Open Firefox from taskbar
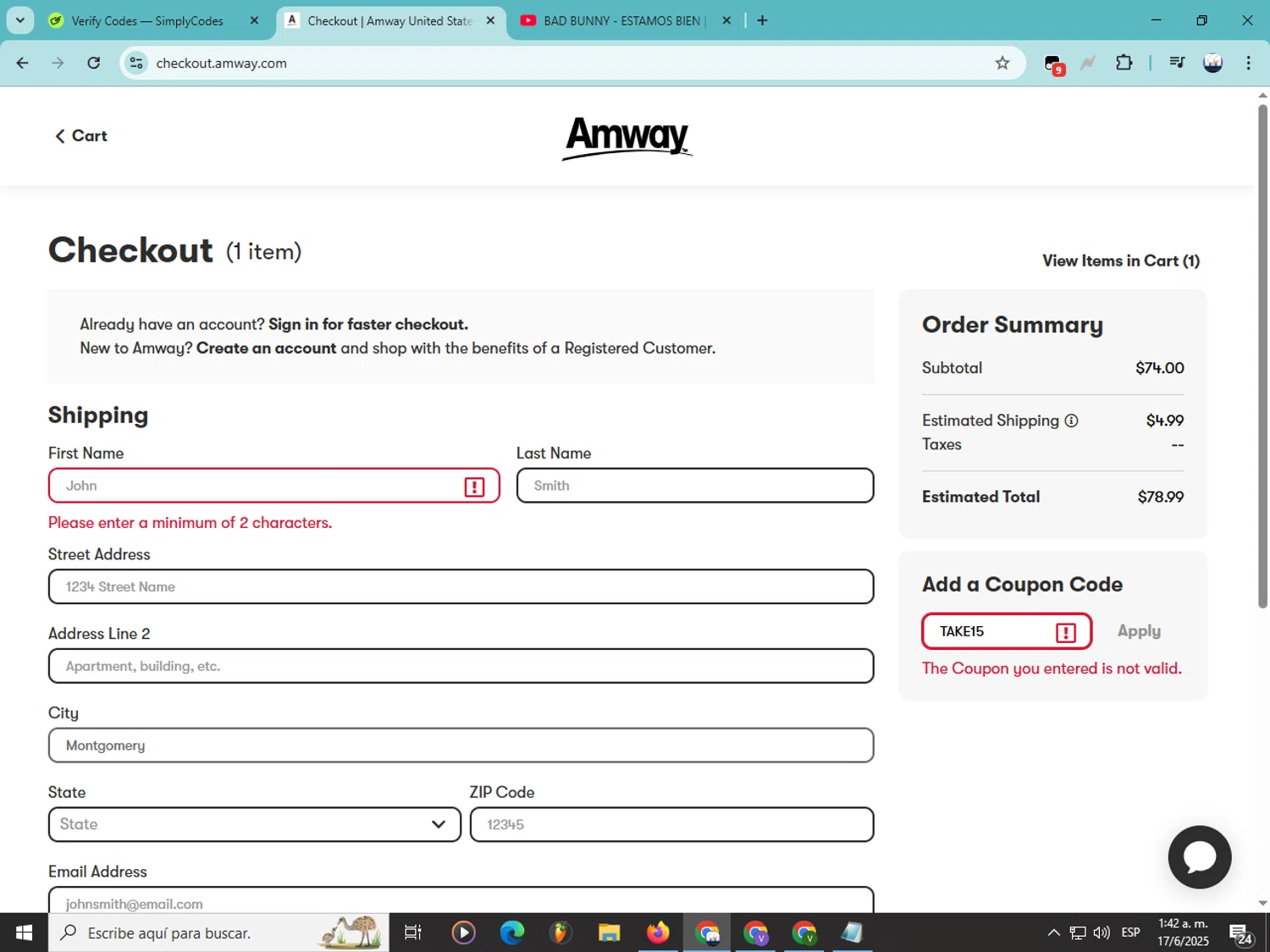 658,933
